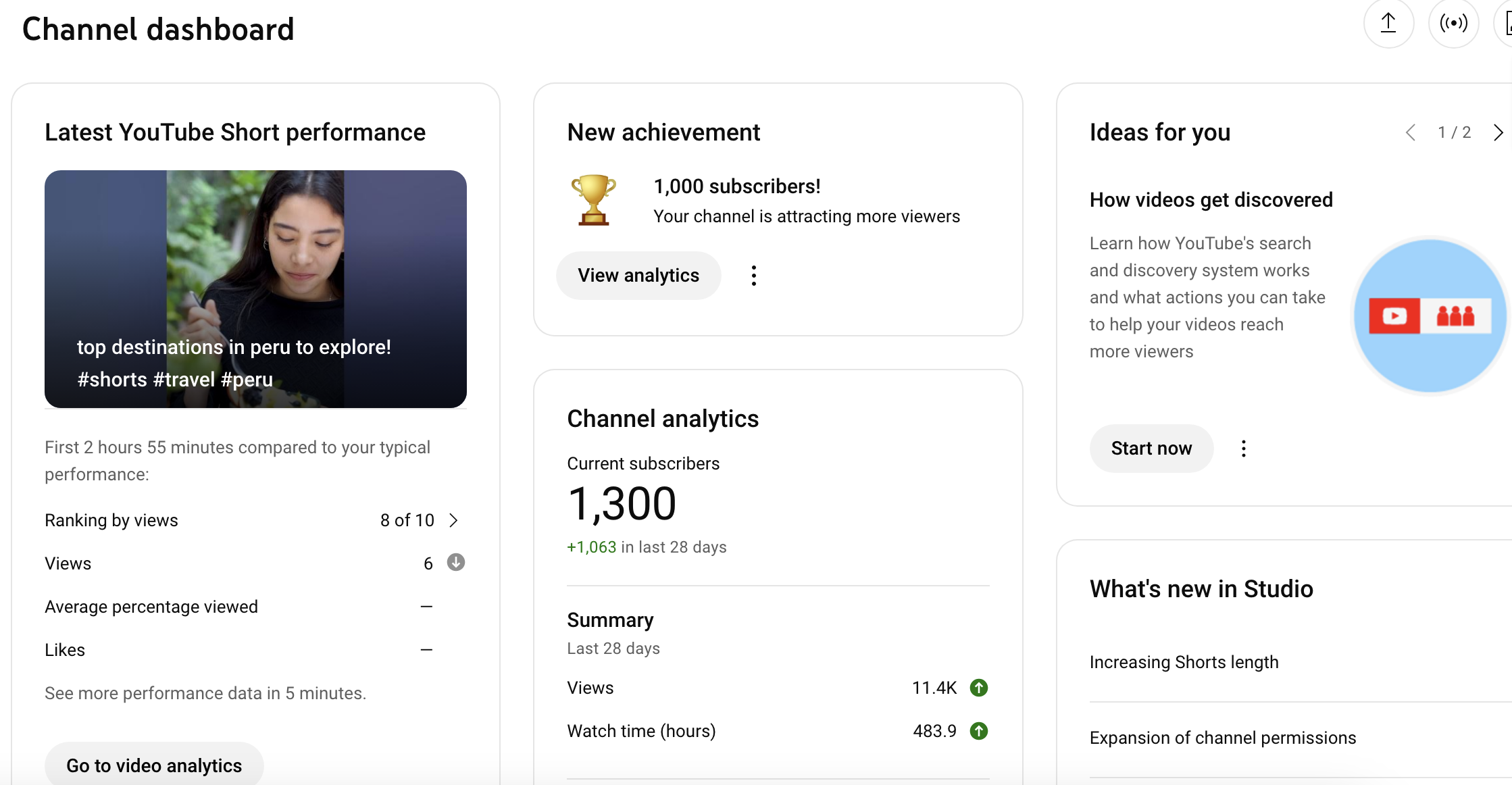Click the green up arrow beside 11.4K views
Screen dimensions: 1512x785
(x=979, y=688)
